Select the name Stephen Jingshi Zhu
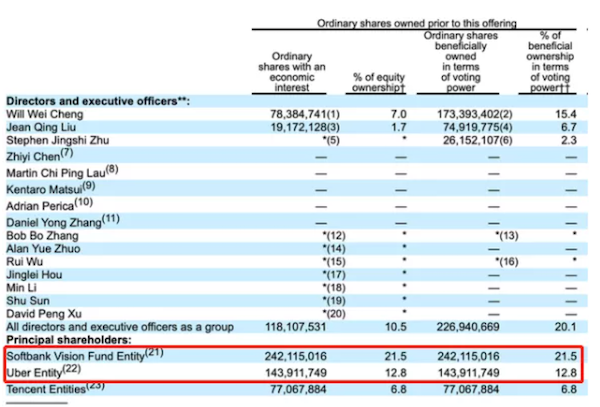This screenshot has width=600, height=407. 57,140
